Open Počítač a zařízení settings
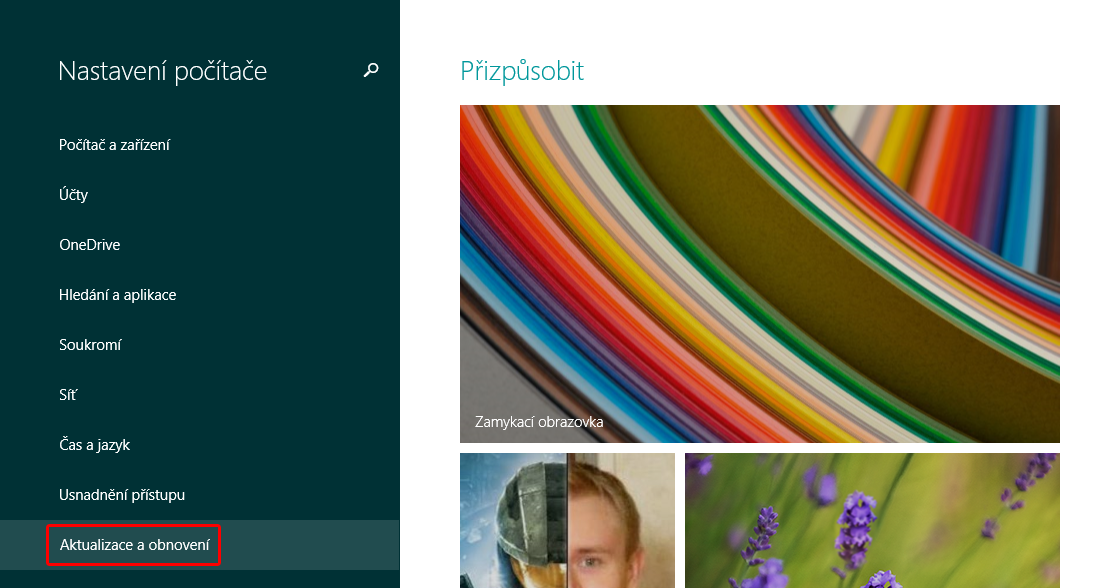The height and width of the screenshot is (588, 1113). tap(114, 145)
